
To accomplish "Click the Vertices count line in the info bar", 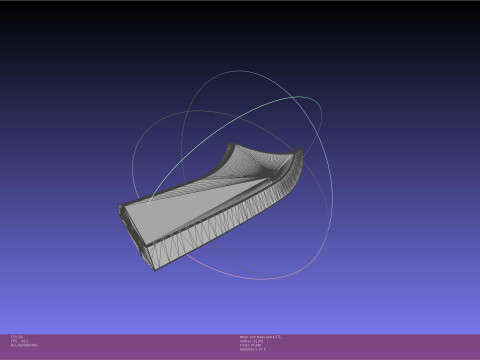I will (251, 341).
